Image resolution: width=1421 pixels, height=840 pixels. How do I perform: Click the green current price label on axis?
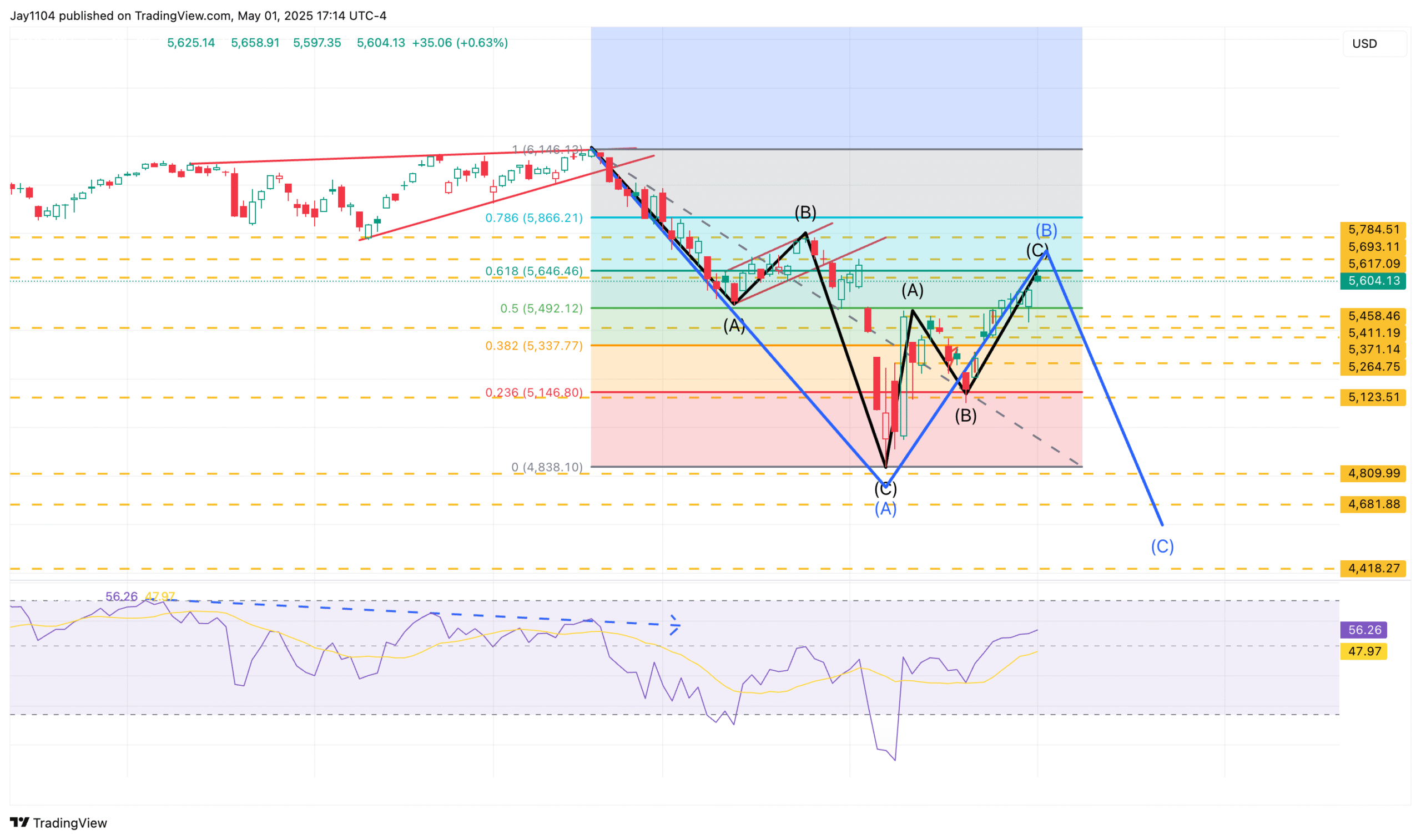tap(1373, 281)
